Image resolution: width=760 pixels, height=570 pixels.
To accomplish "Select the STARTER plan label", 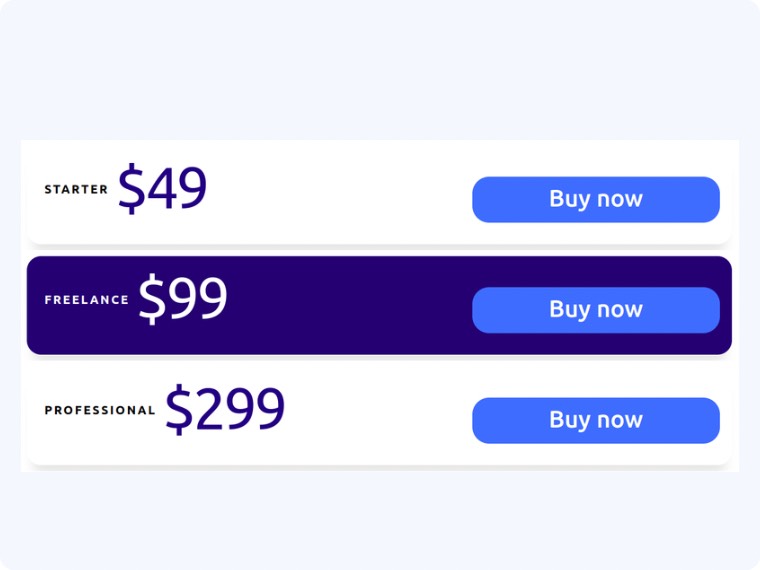I will [76, 190].
